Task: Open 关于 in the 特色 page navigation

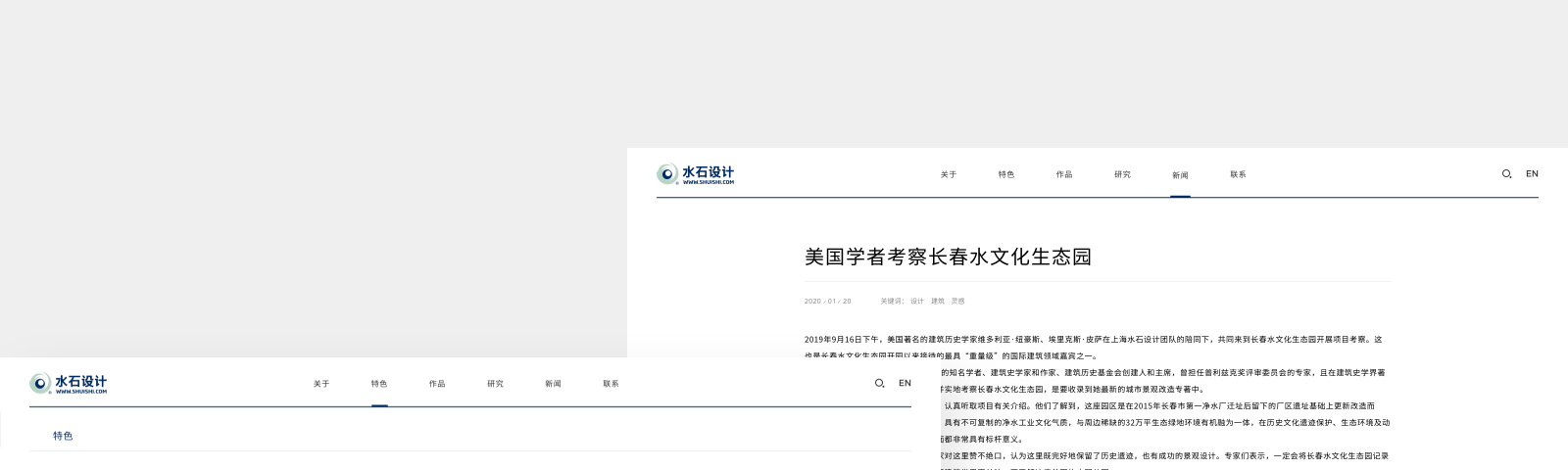Action: point(320,384)
